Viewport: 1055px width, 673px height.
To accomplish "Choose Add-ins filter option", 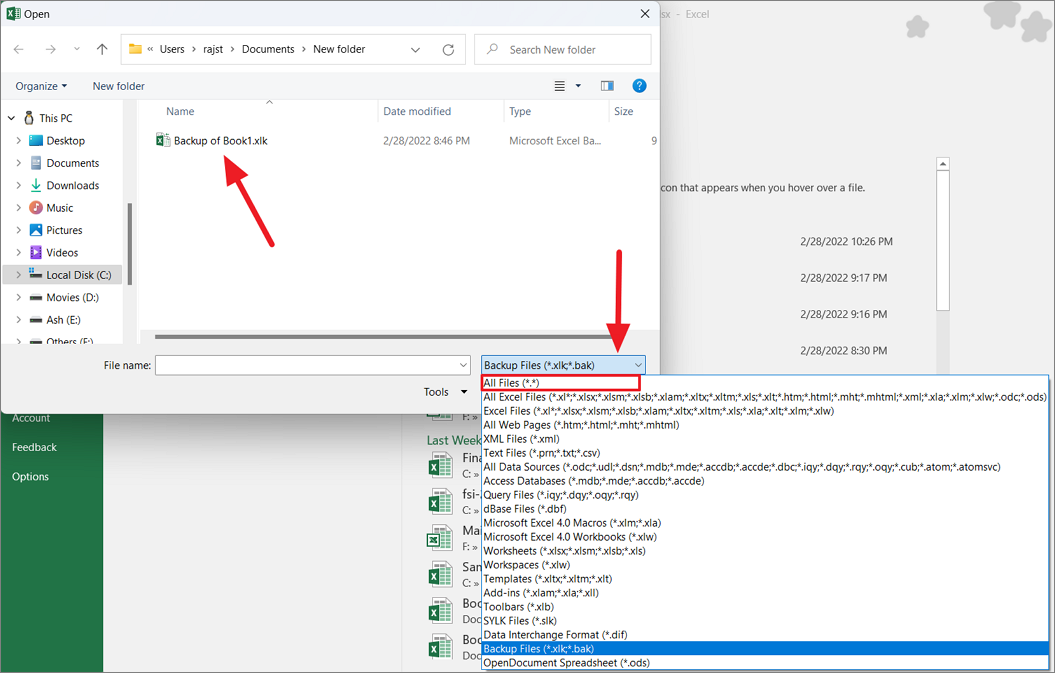I will (x=540, y=593).
